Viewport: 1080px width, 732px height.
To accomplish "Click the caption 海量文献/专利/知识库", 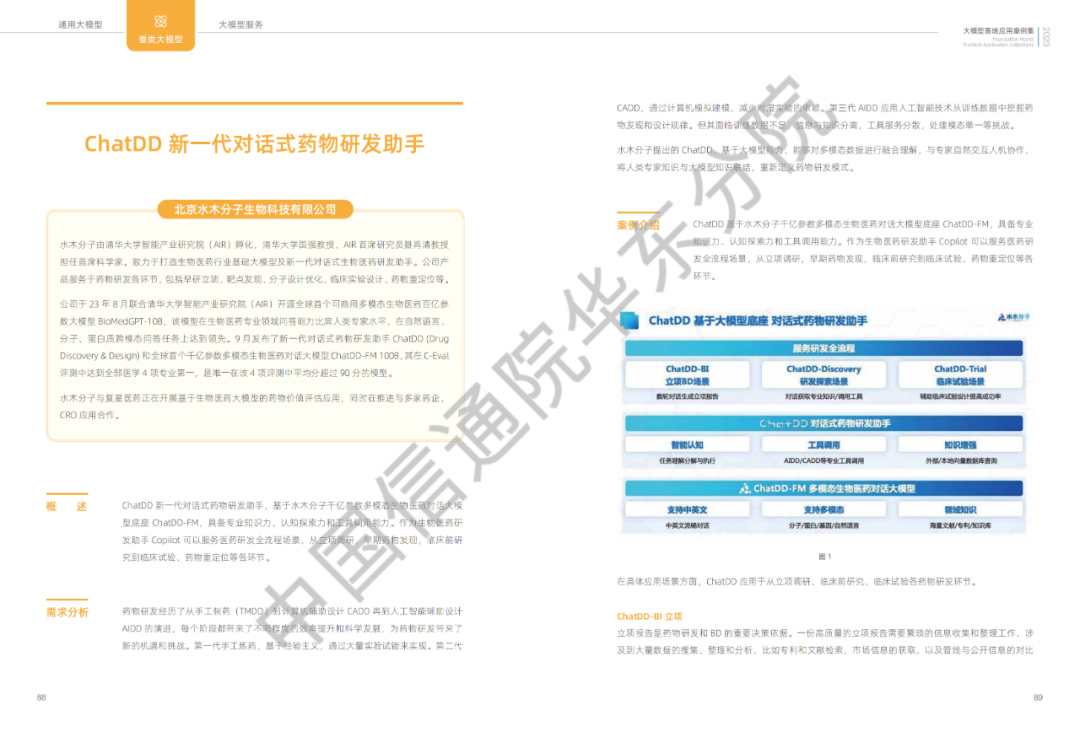I will pos(960,525).
